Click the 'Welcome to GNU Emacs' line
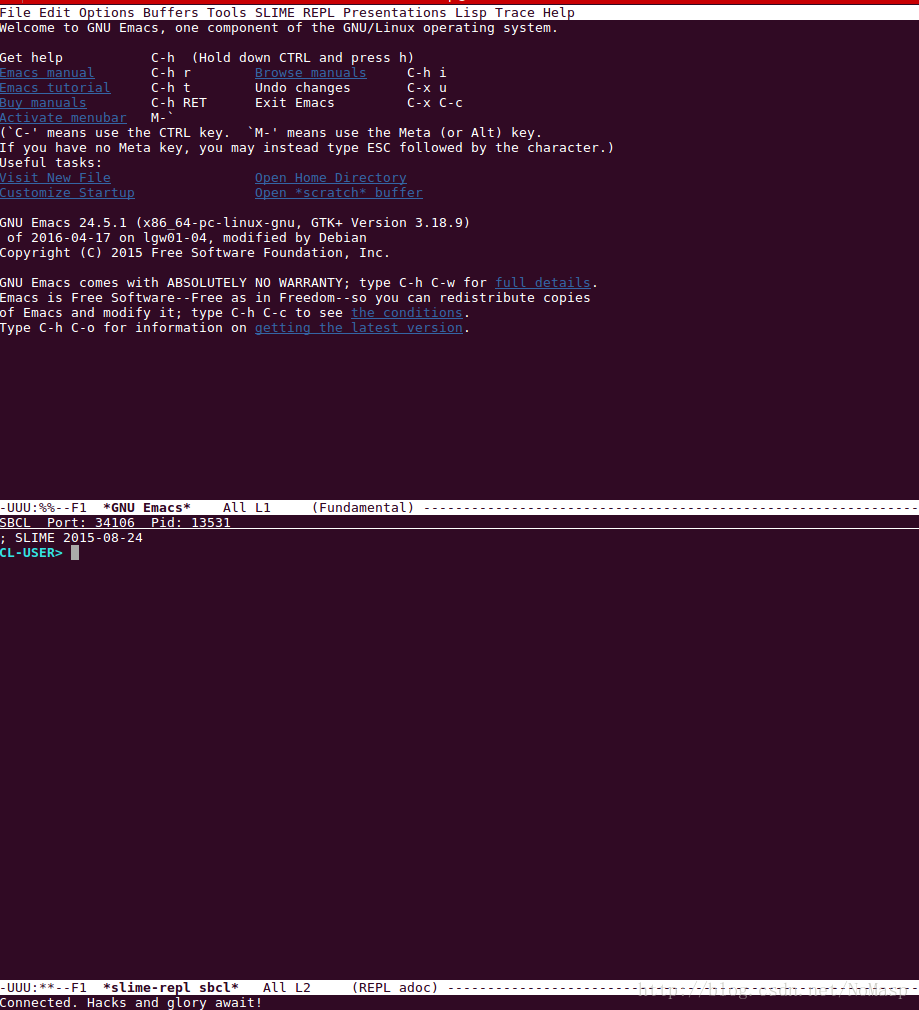 279,28
